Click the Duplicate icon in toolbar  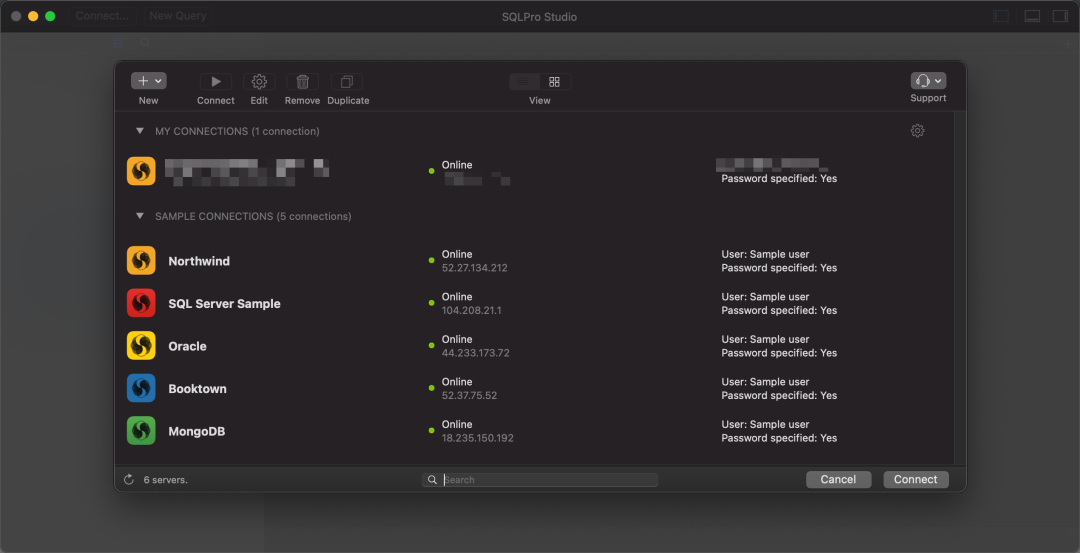[x=347, y=82]
